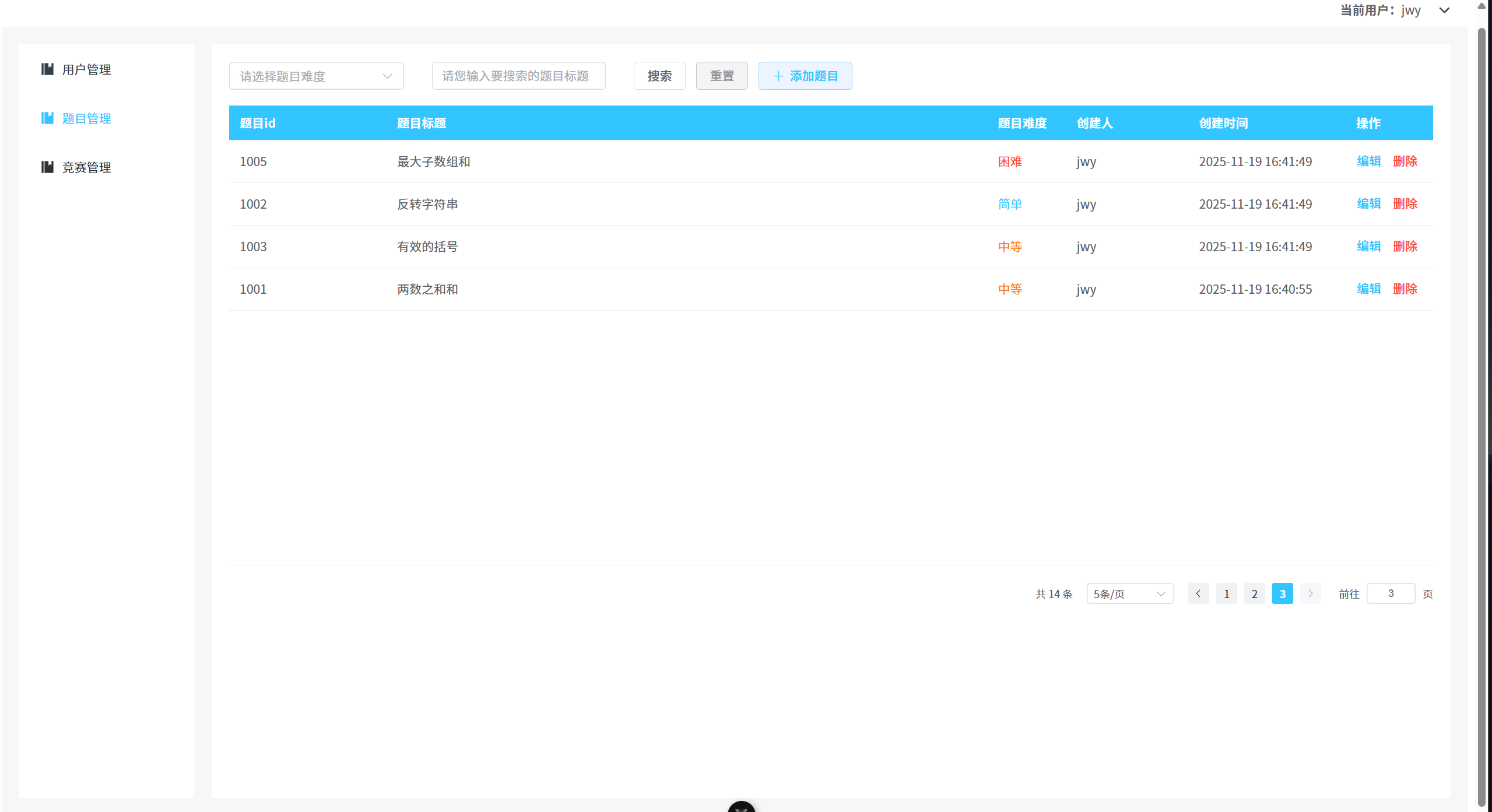Click the problem title search input
The width and height of the screenshot is (1492, 812).
click(518, 76)
